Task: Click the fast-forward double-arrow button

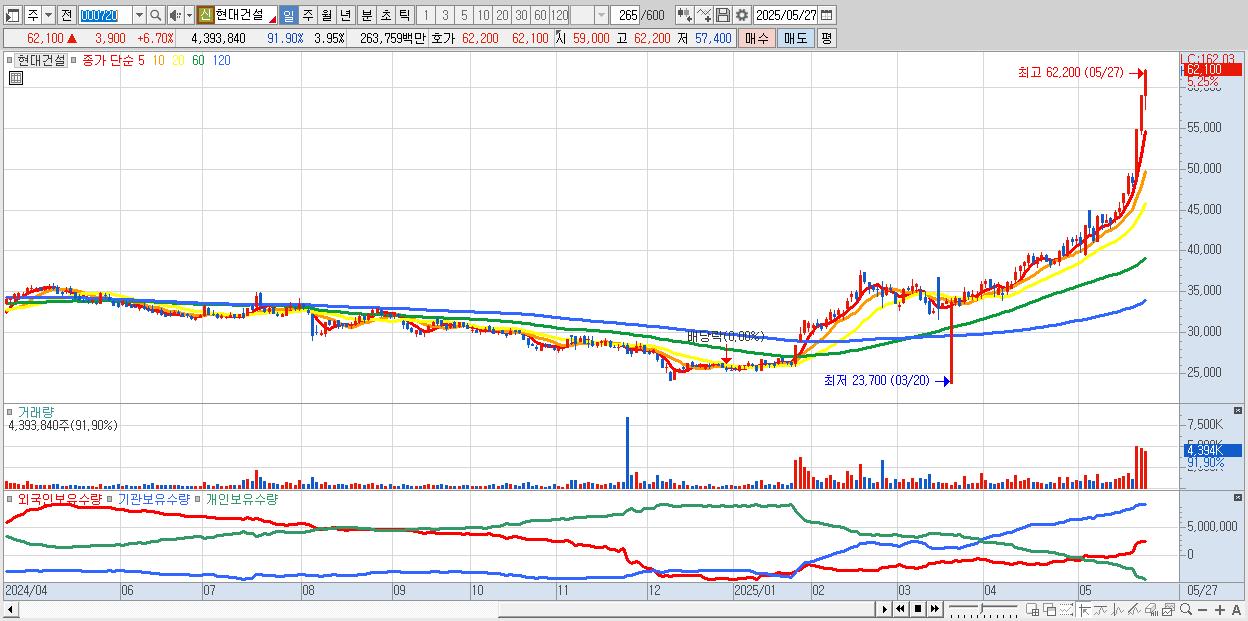Action: click(935, 609)
